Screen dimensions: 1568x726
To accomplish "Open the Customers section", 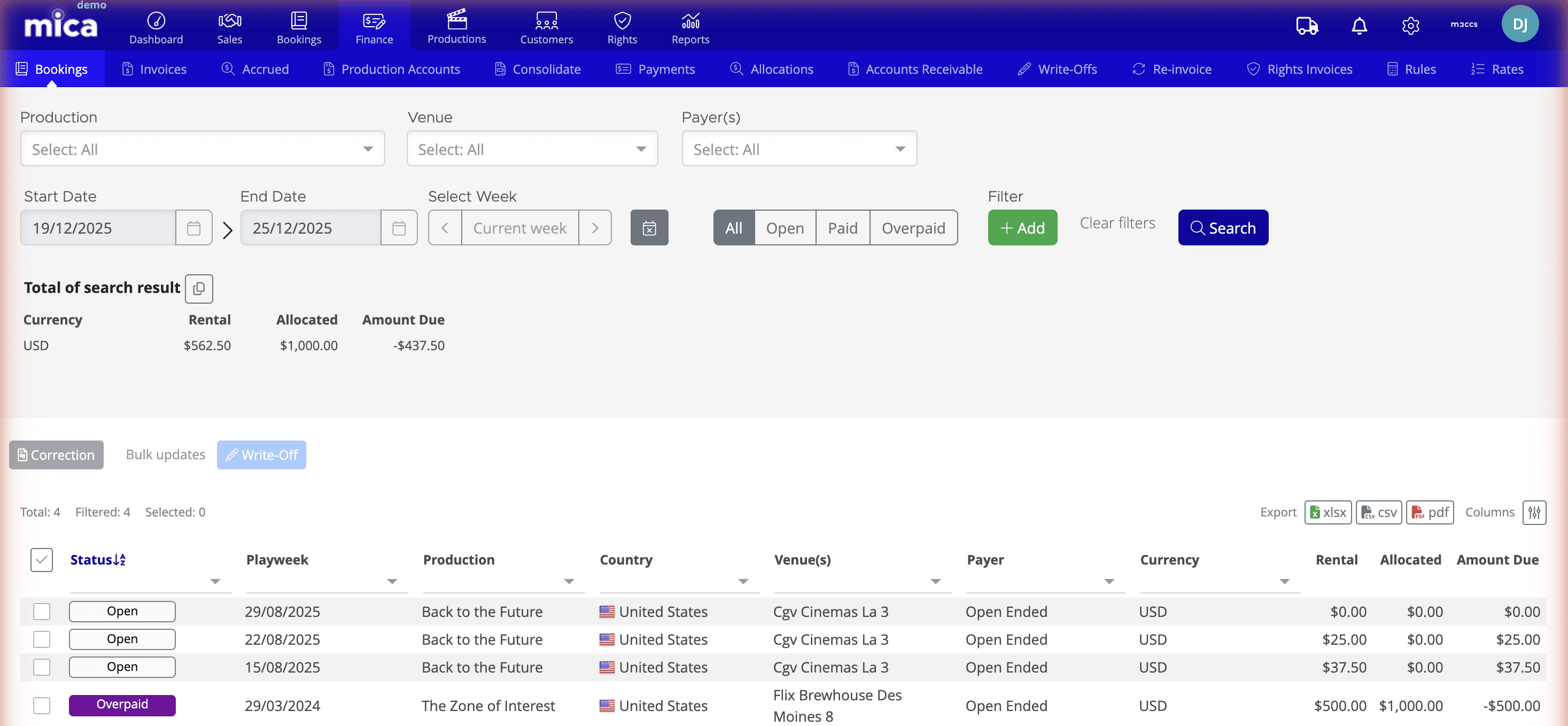I will 546,27.
